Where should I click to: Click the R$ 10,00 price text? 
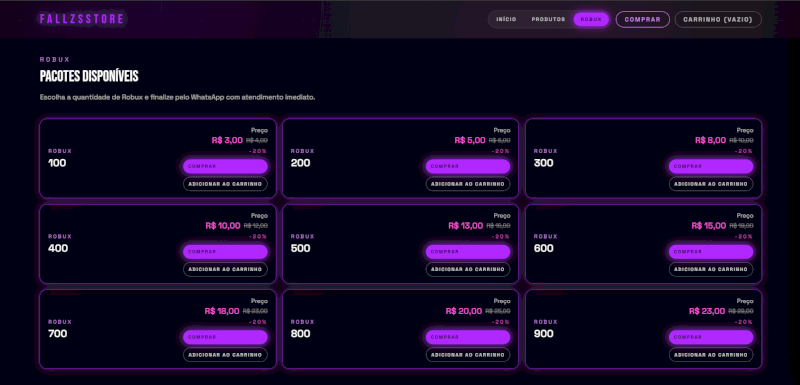click(223, 225)
